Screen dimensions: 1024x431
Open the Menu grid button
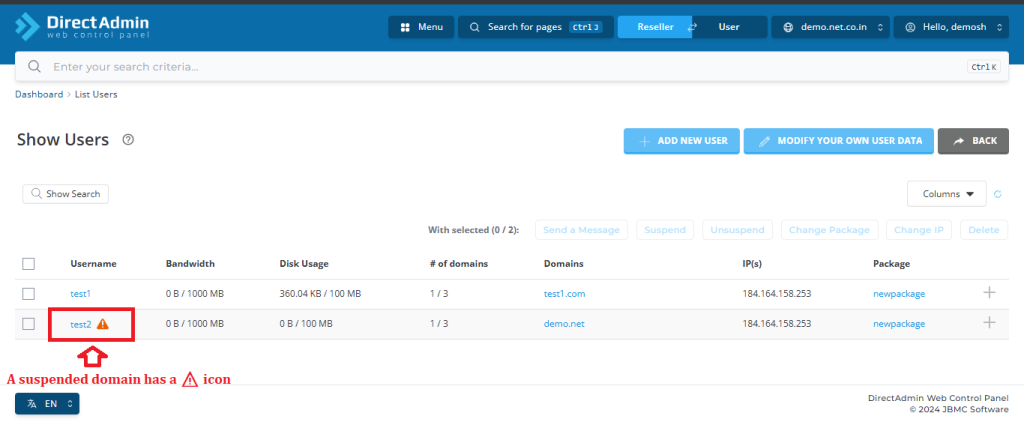pyautogui.click(x=421, y=27)
